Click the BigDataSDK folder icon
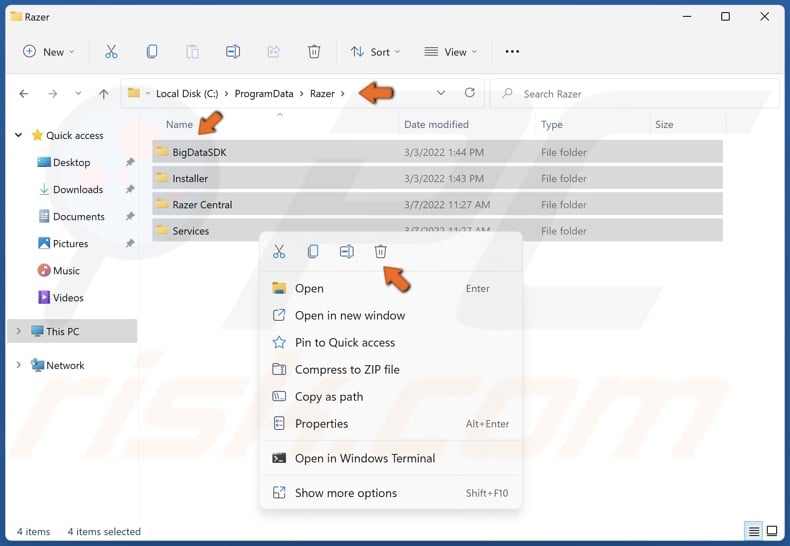 [162, 151]
